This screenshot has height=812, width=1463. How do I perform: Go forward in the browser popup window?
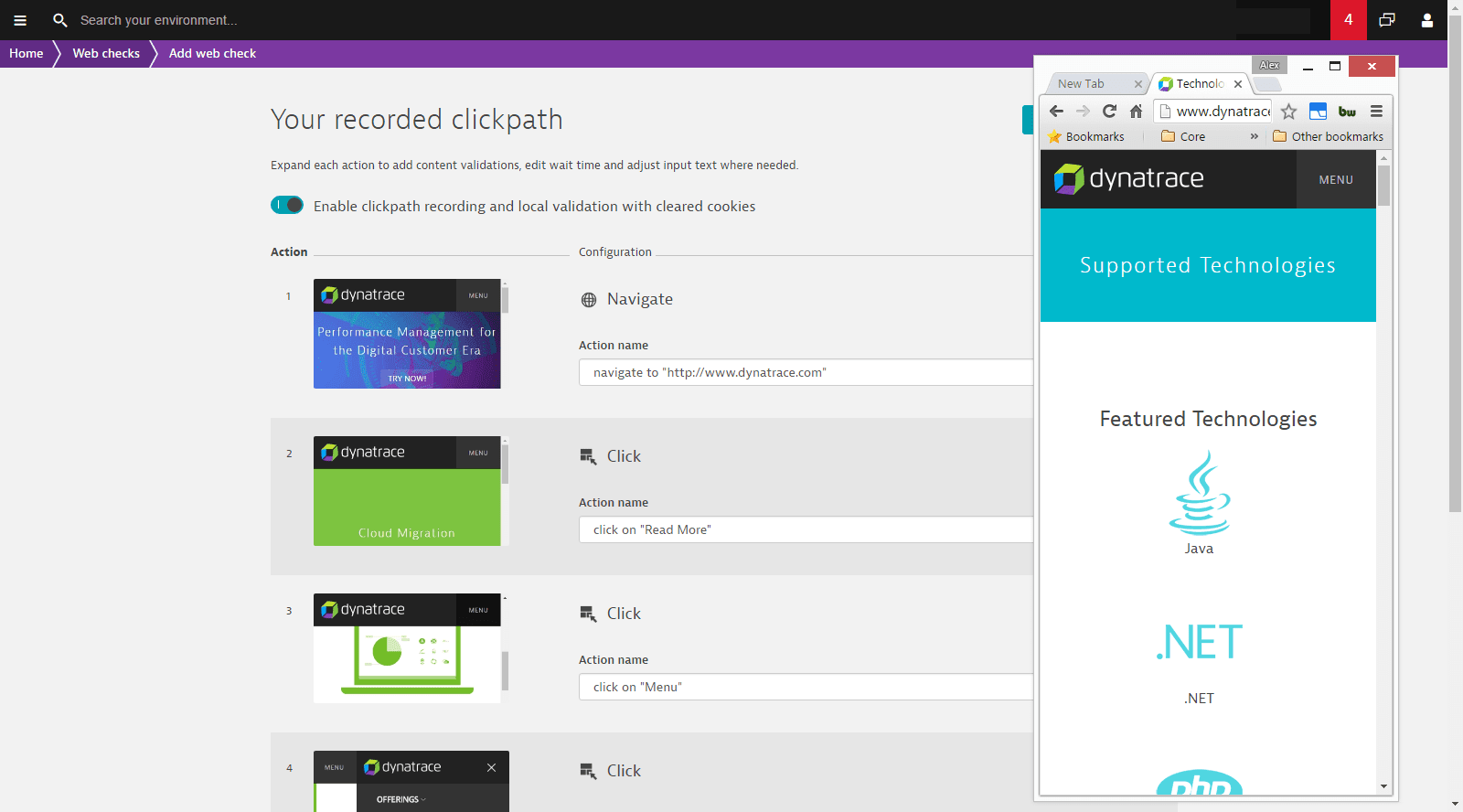(1083, 112)
